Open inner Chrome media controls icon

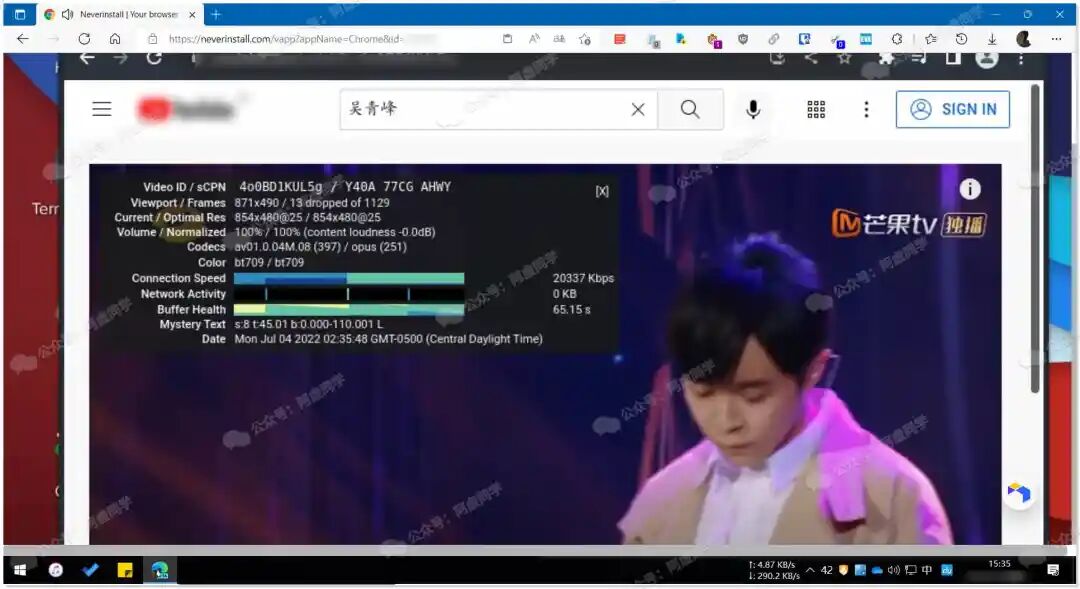click(x=919, y=59)
